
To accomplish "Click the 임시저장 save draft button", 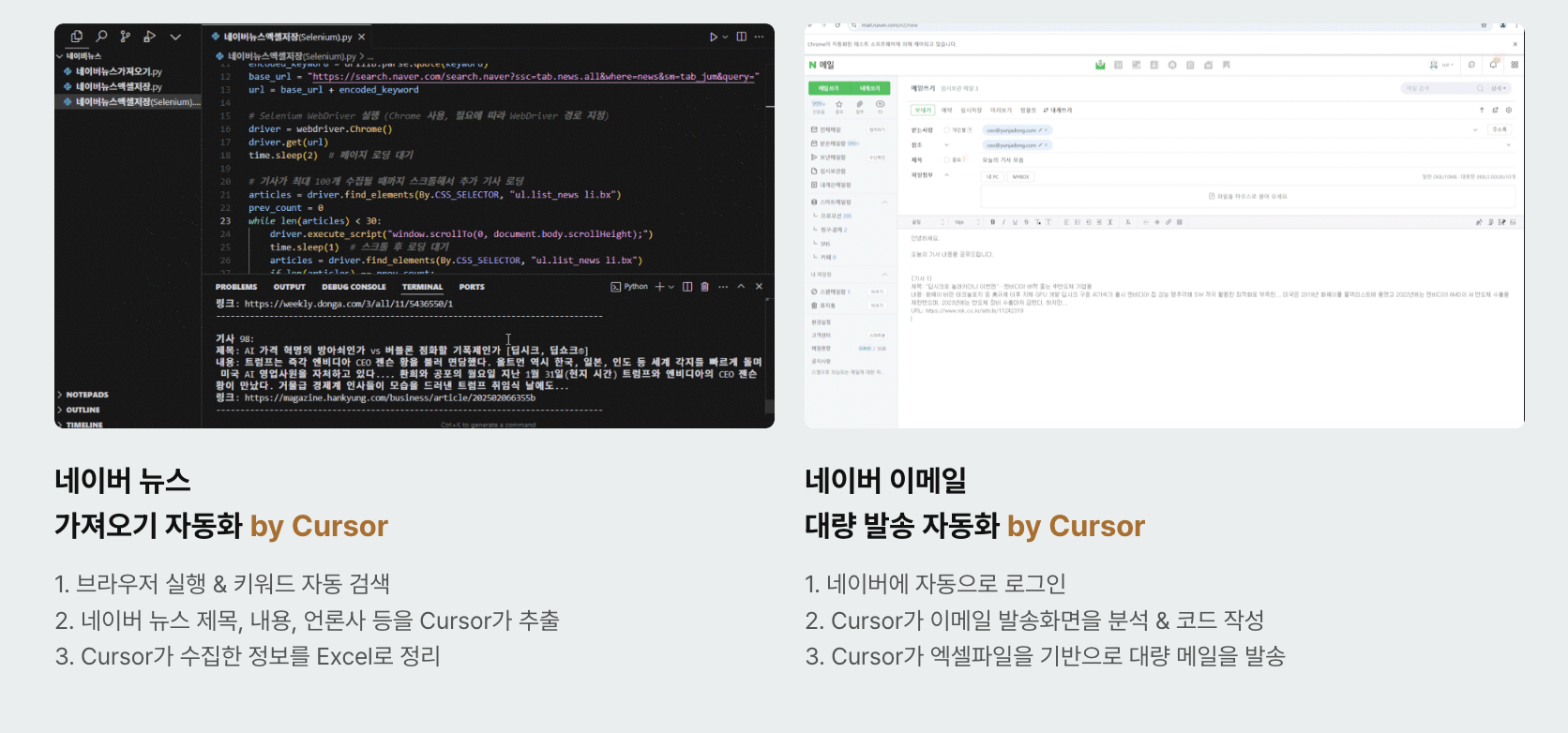I will [971, 110].
